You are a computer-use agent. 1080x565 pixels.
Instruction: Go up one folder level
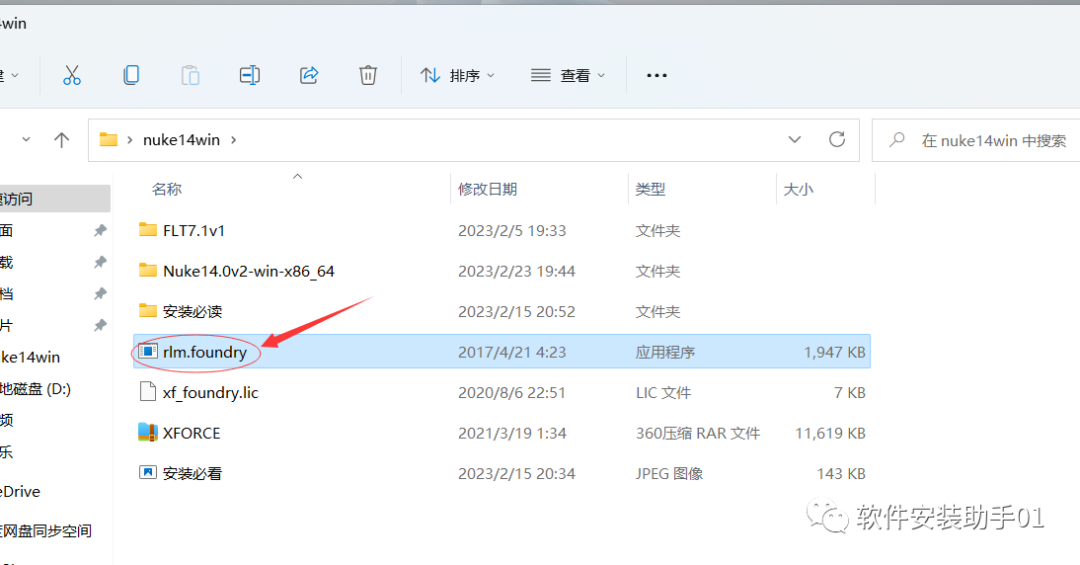coord(61,140)
